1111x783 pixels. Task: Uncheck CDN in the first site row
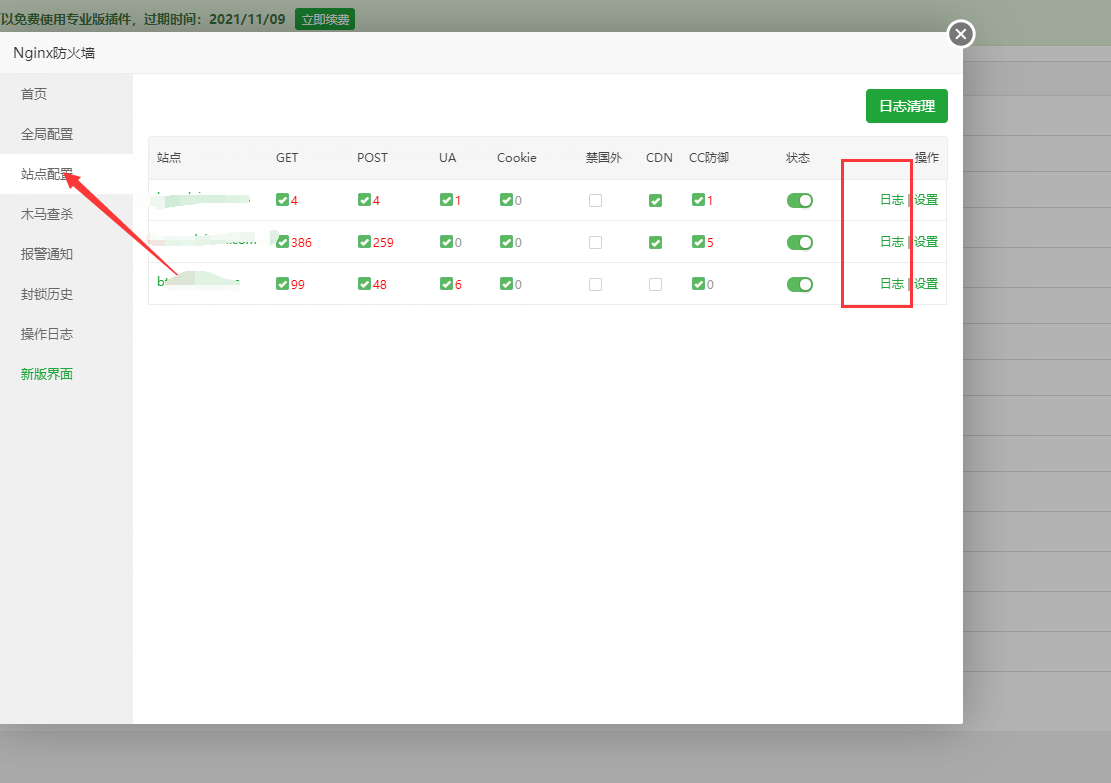[x=655, y=201]
